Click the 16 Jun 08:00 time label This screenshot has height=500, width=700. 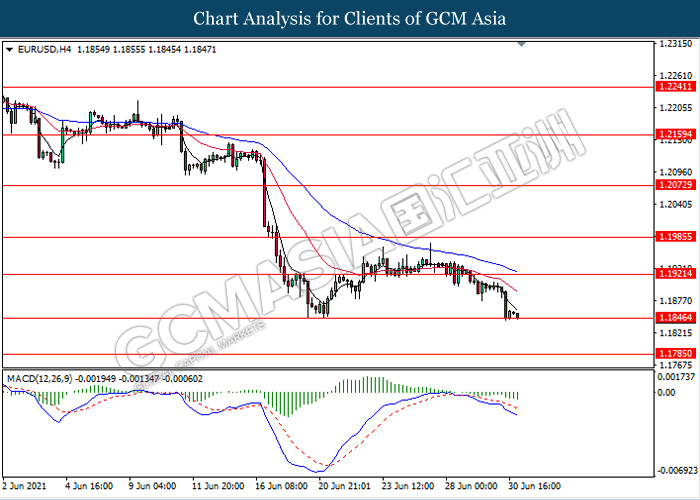pyautogui.click(x=281, y=486)
